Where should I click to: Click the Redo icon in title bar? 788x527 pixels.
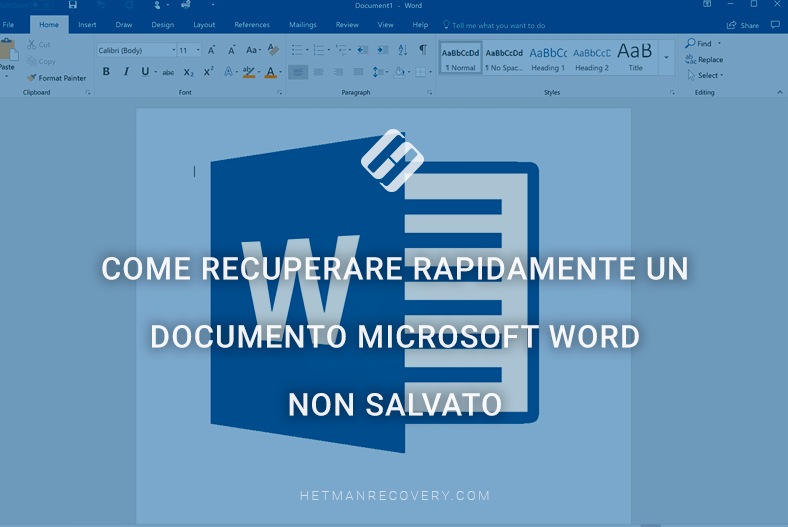(x=129, y=5)
